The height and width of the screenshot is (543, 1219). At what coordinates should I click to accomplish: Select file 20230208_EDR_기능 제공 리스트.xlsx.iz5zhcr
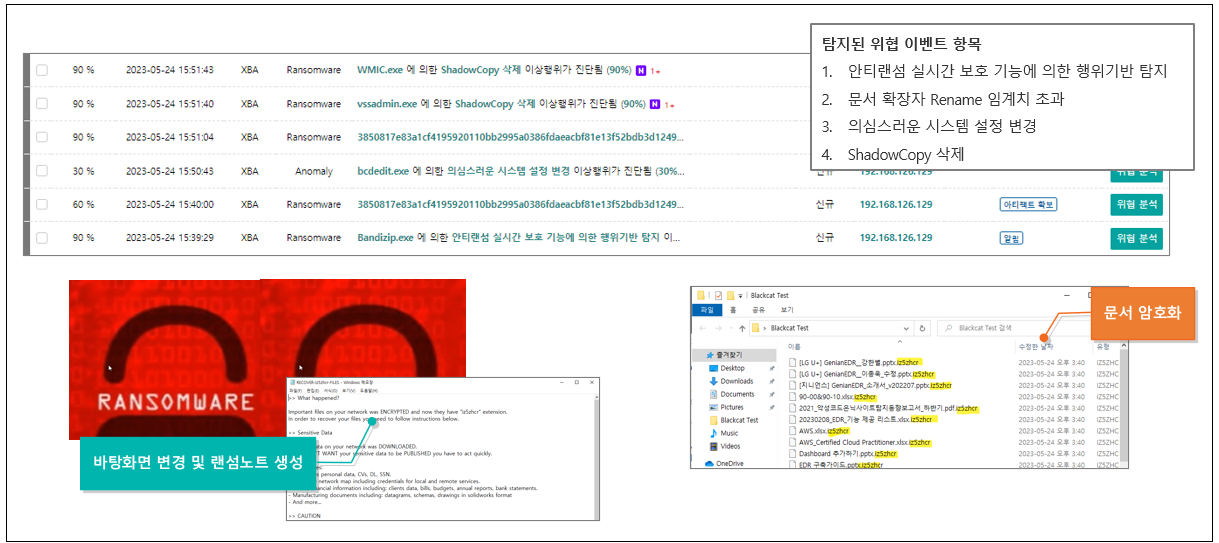coord(863,420)
